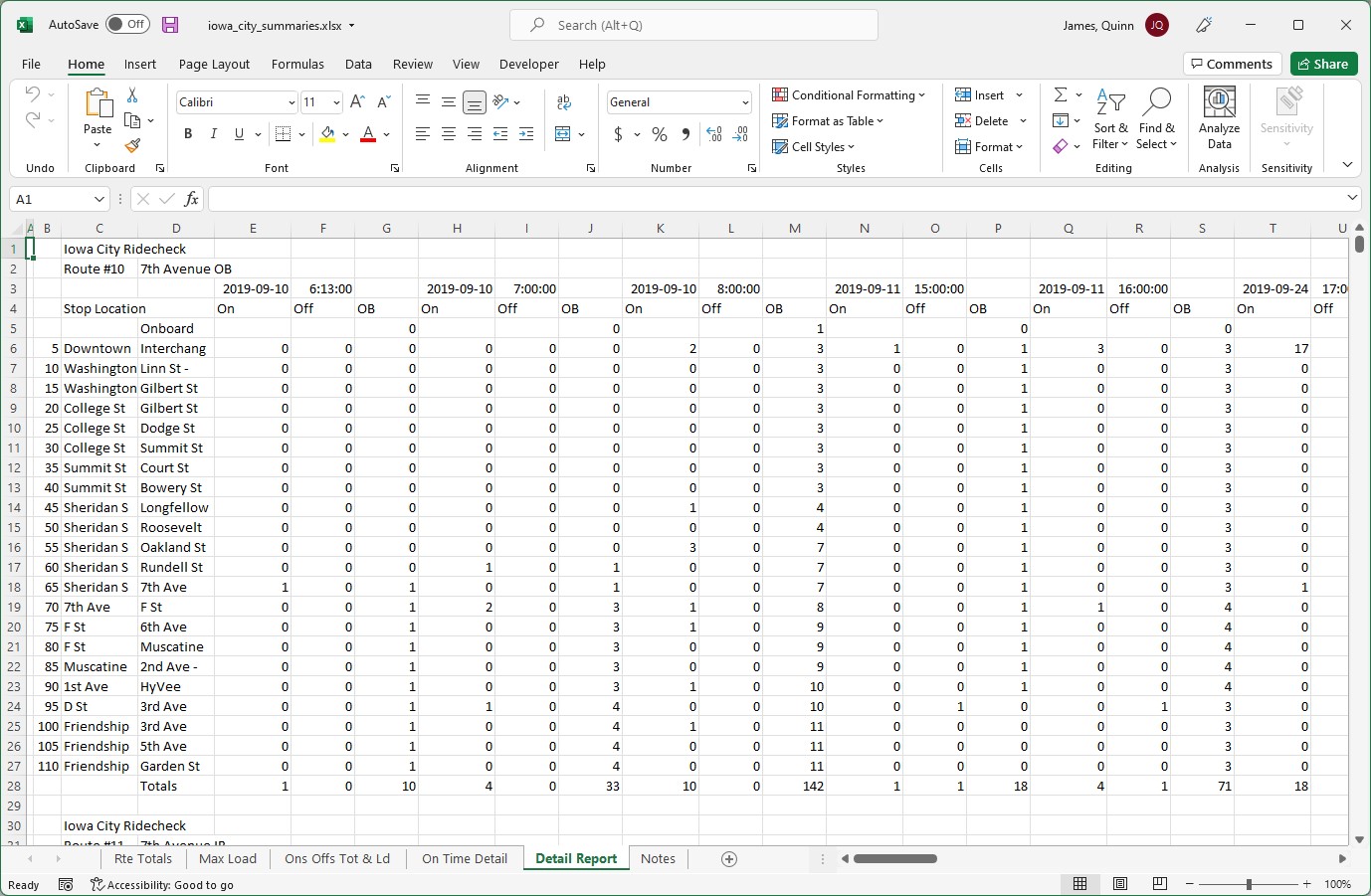Open the Analyze Data tool
1371x896 pixels.
[1218, 117]
